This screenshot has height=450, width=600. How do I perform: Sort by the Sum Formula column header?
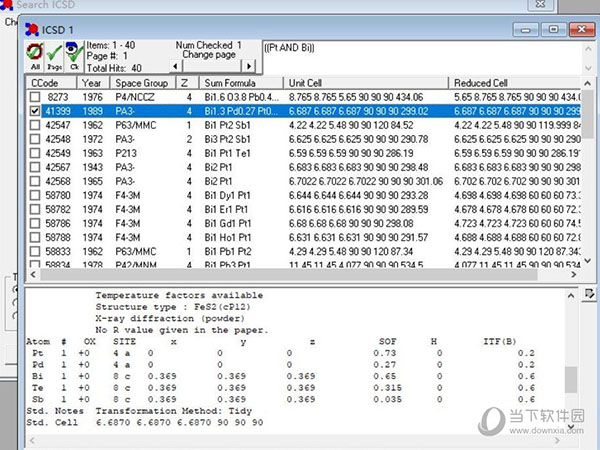tap(241, 83)
